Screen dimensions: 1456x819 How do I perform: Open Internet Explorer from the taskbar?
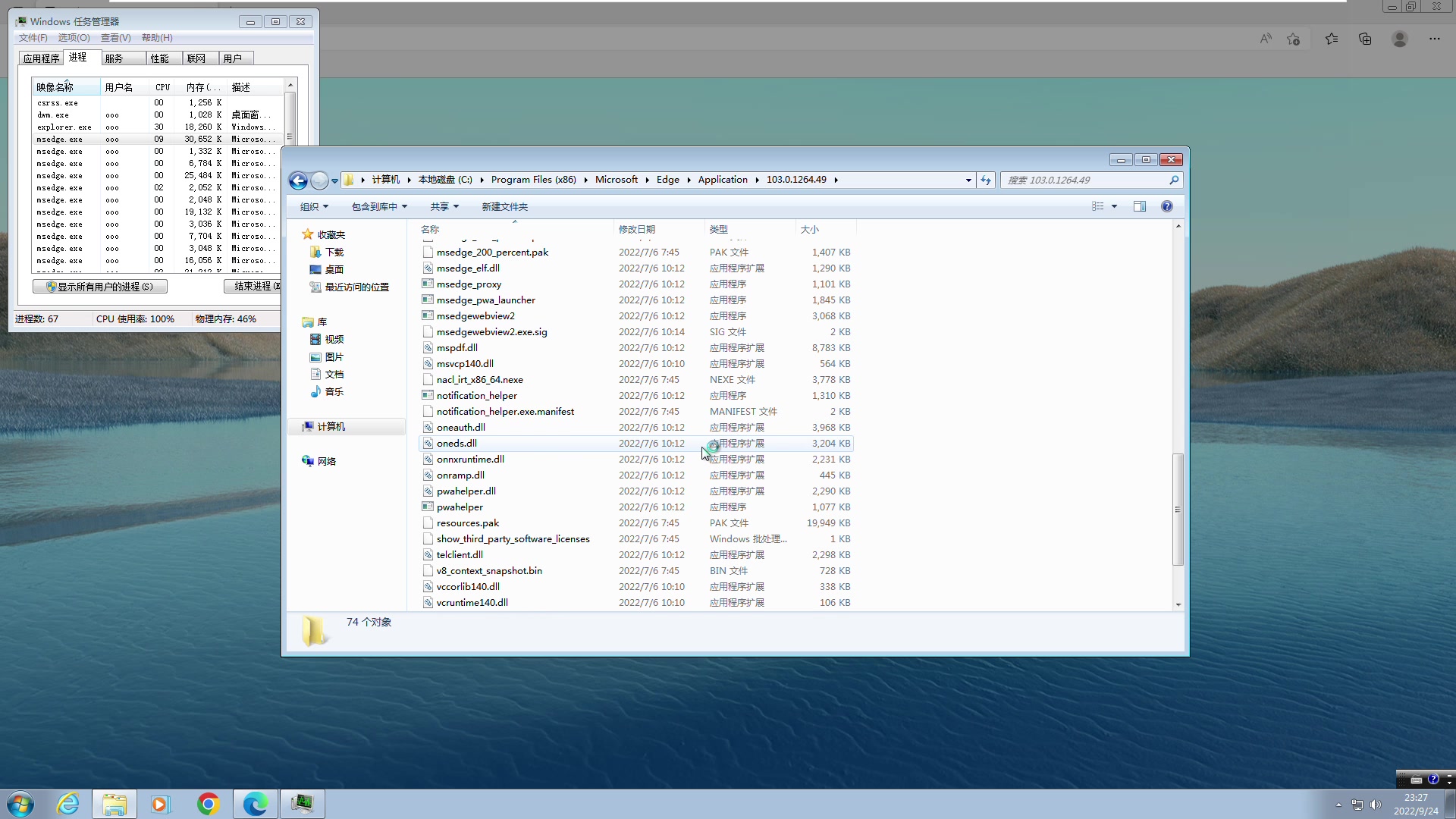point(67,804)
